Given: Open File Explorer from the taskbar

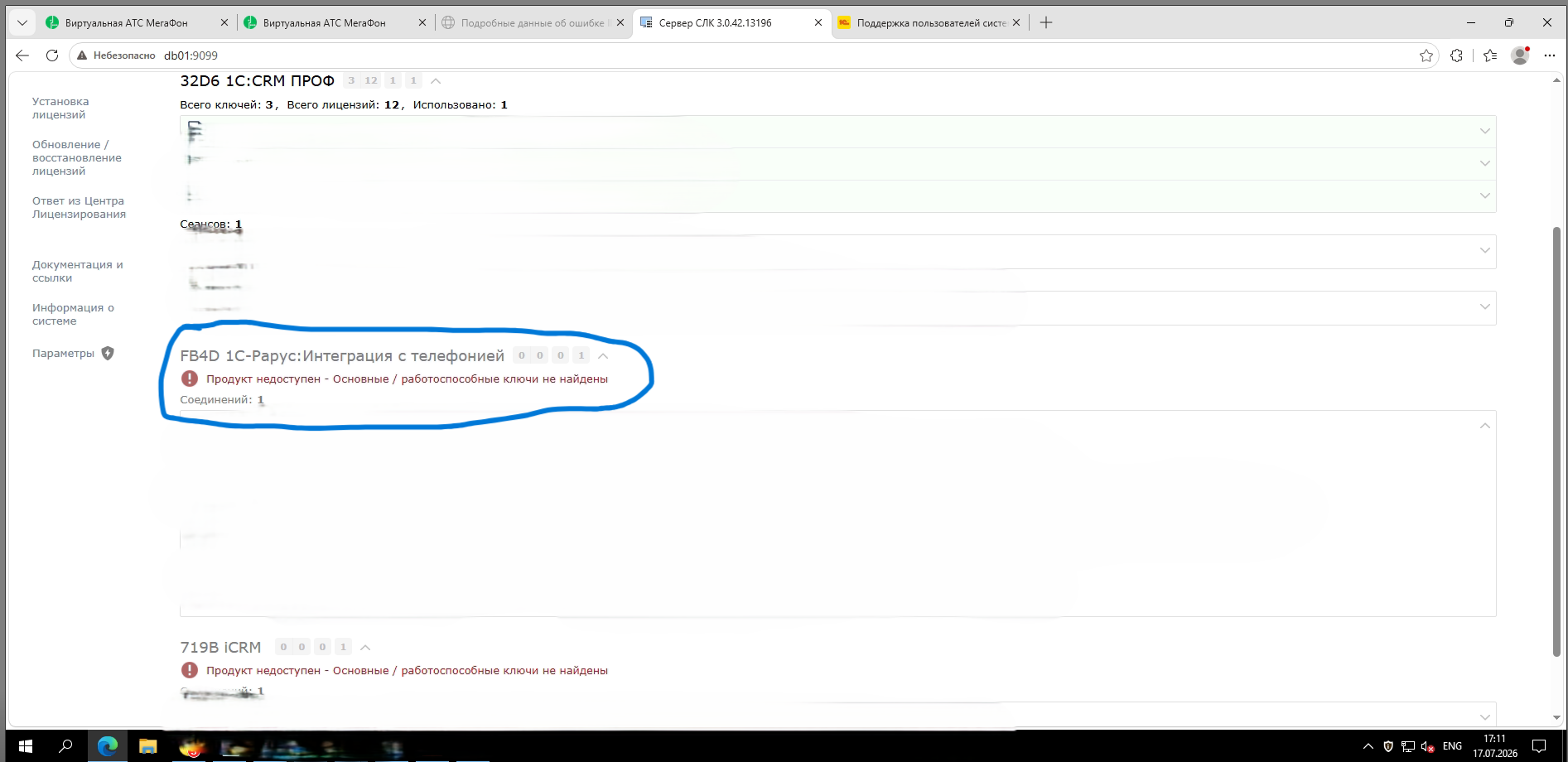Looking at the screenshot, I should 148,746.
